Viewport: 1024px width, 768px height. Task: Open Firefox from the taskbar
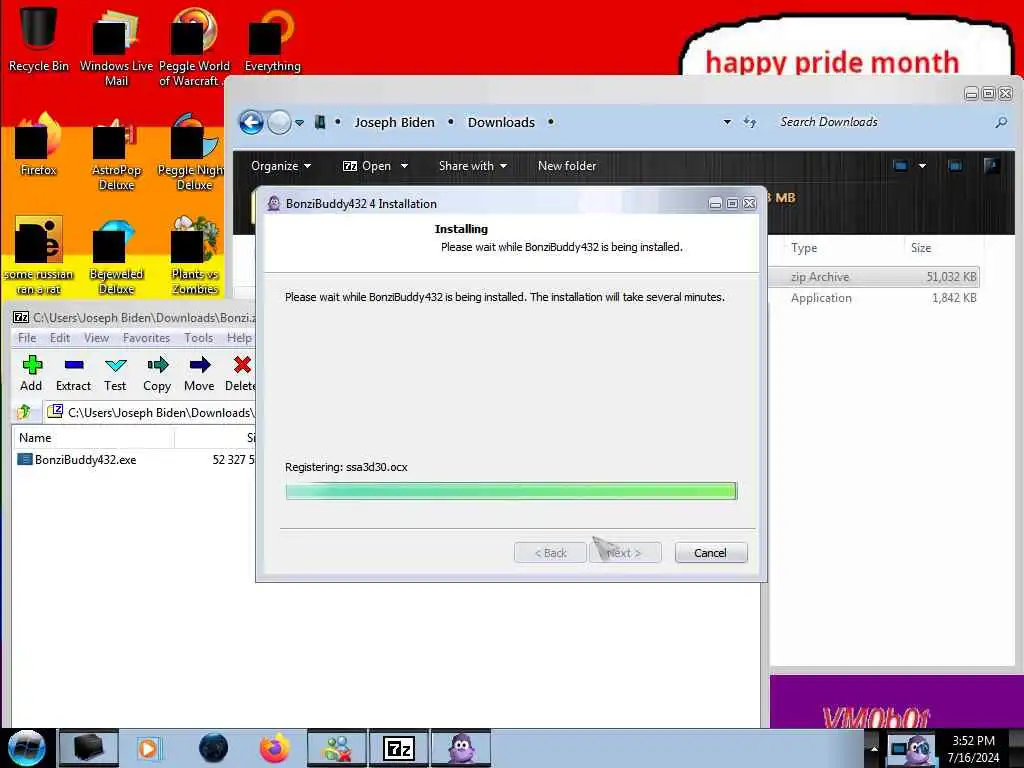(275, 748)
